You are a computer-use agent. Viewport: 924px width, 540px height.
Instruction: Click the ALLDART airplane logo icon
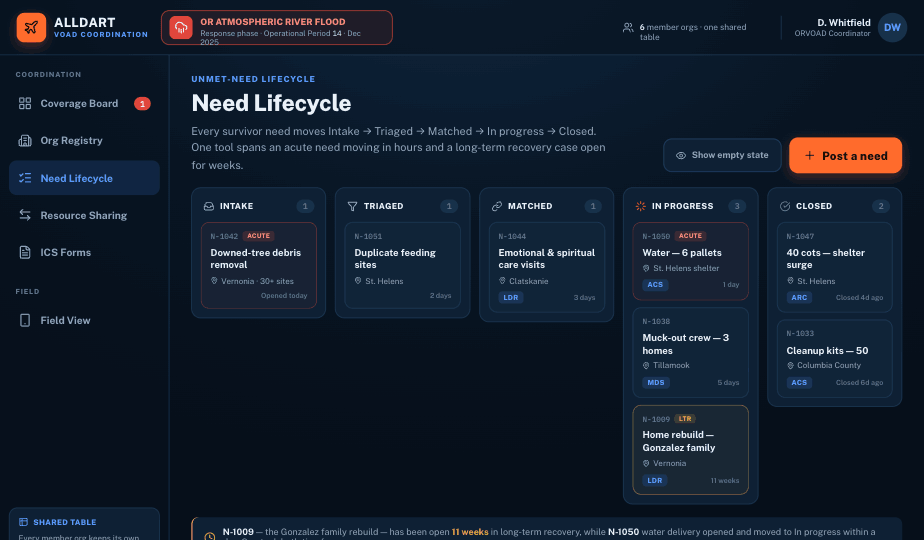click(x=31, y=27)
